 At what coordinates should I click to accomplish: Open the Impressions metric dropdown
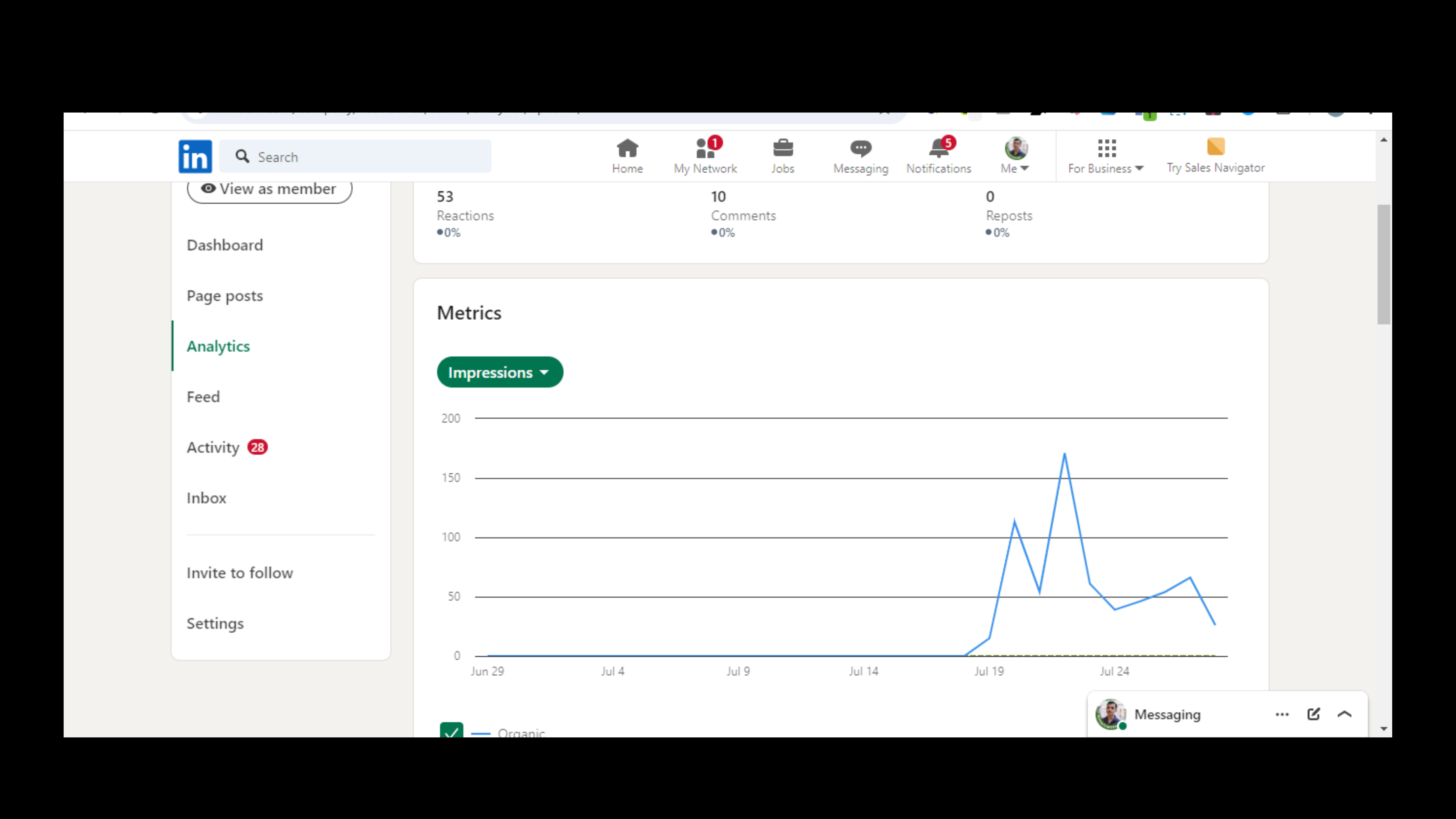click(x=500, y=372)
